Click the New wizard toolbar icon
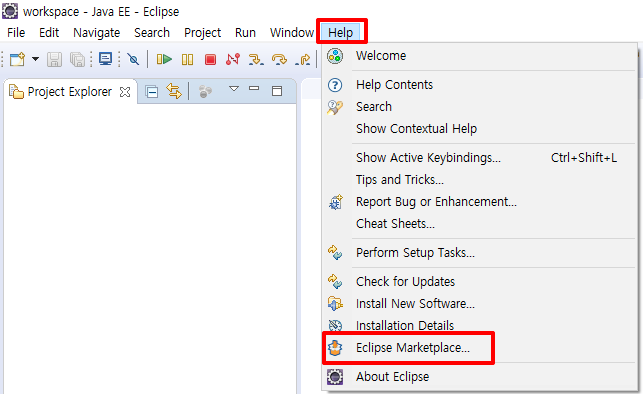 [x=17, y=60]
